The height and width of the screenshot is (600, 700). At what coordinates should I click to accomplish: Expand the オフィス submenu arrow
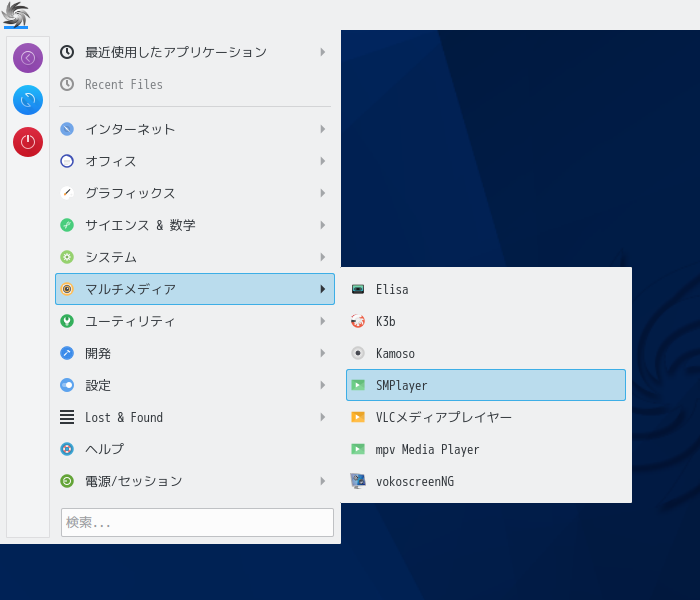click(323, 161)
